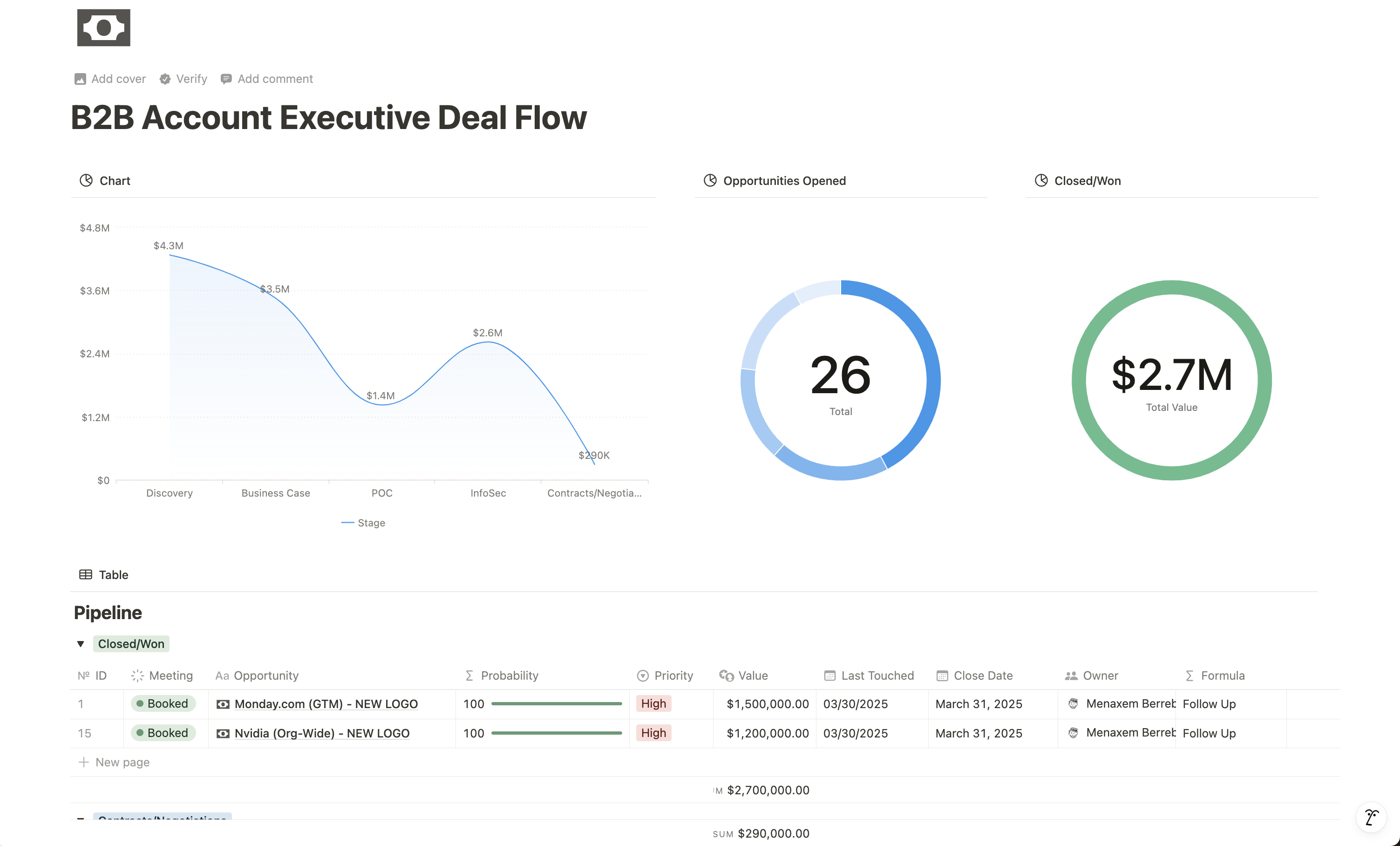Click the Verify badge icon
1400x846 pixels.
[165, 79]
